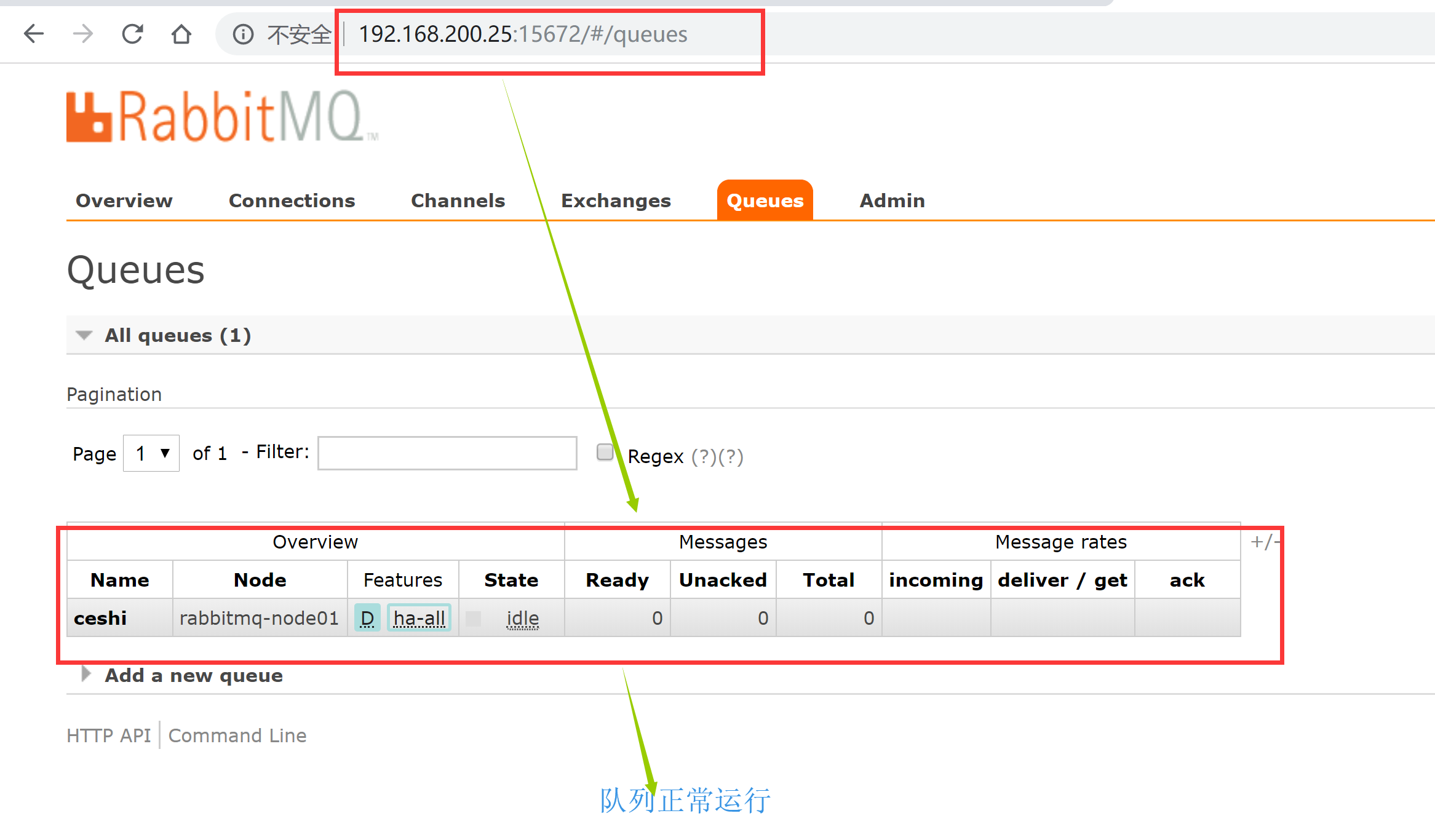The width and height of the screenshot is (1435, 840).
Task: Click the browser back arrow
Action: point(33,34)
